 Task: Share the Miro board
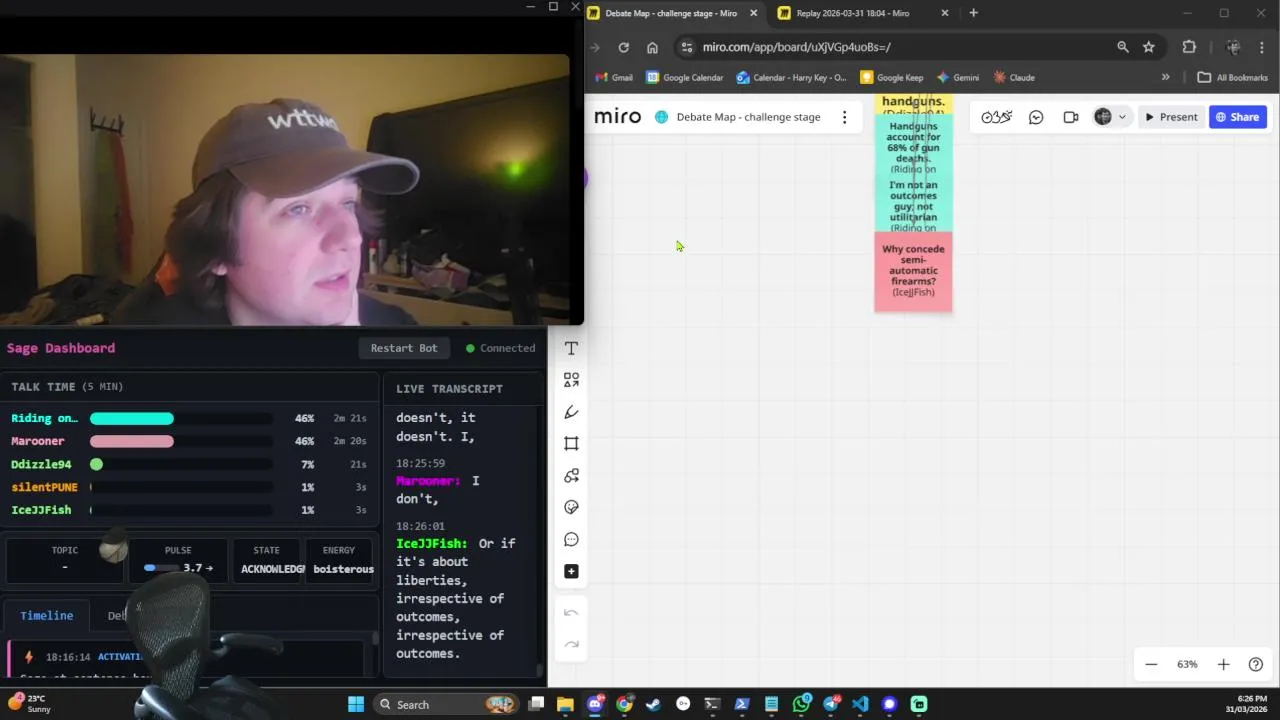pyautogui.click(x=1237, y=117)
